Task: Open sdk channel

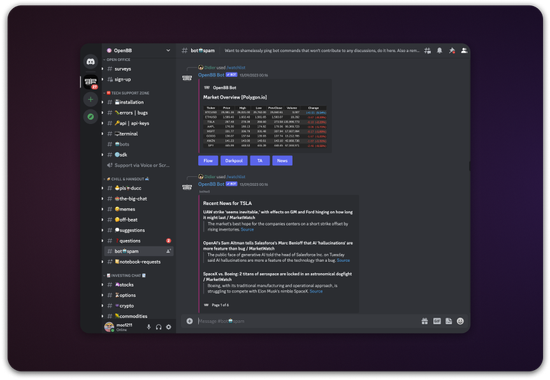Action: tap(139, 155)
